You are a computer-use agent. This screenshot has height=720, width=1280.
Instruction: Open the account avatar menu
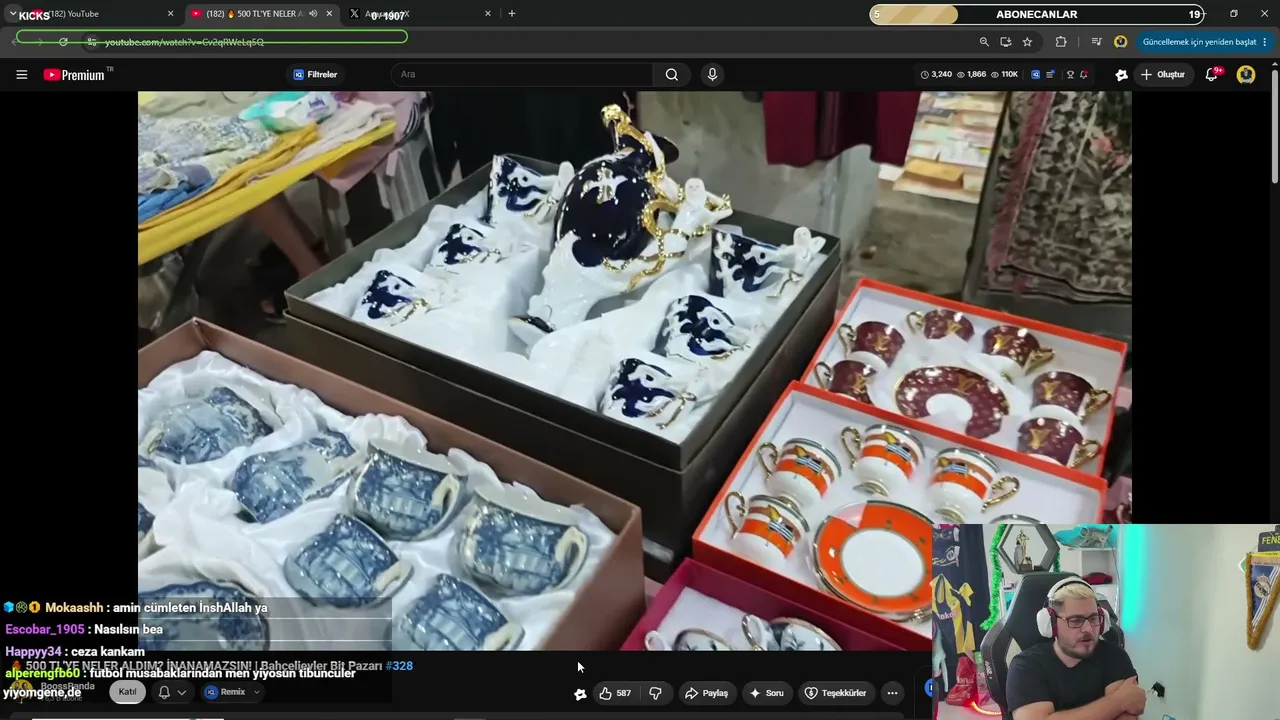click(x=1246, y=75)
